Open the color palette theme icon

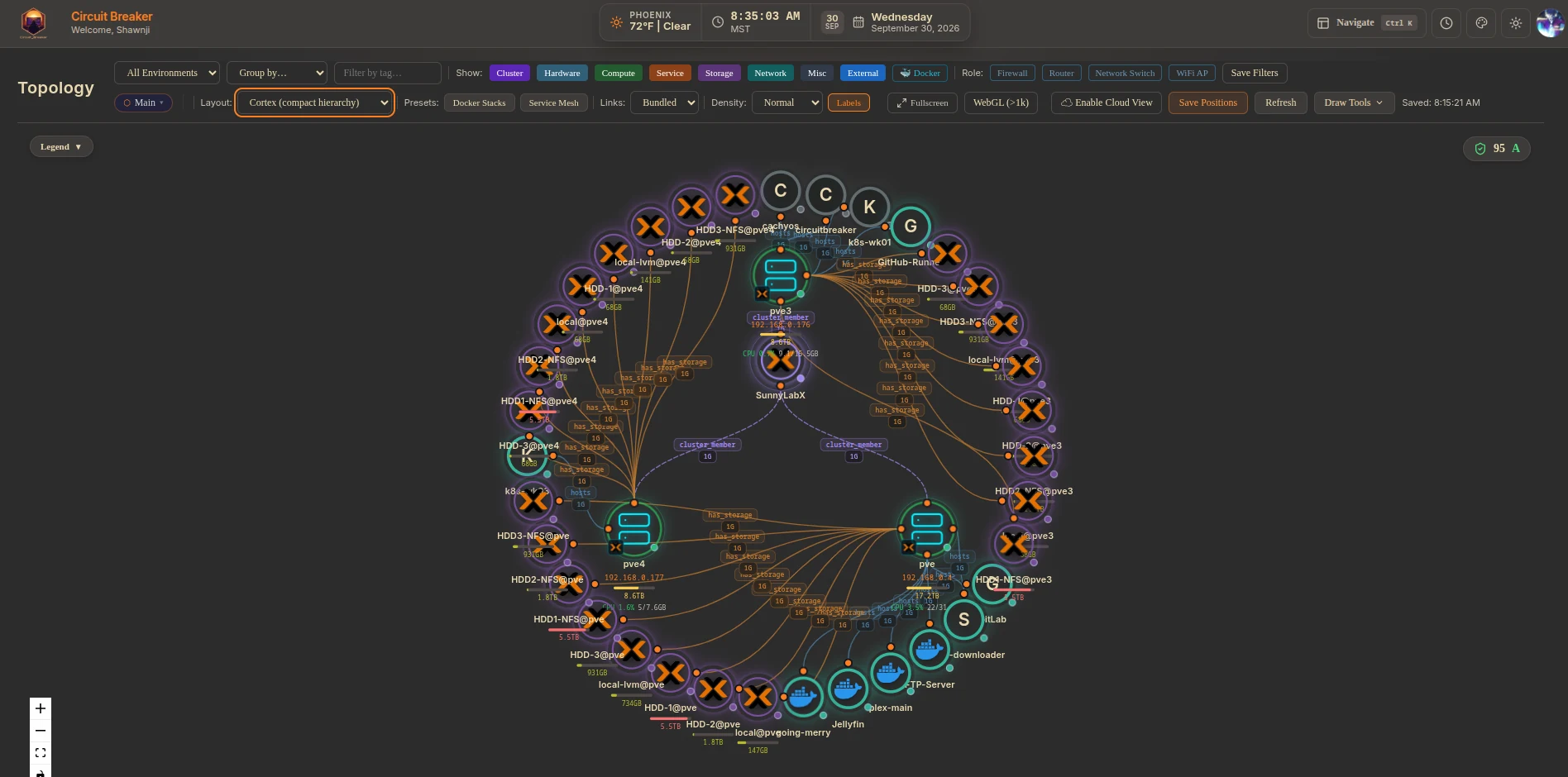click(1481, 23)
